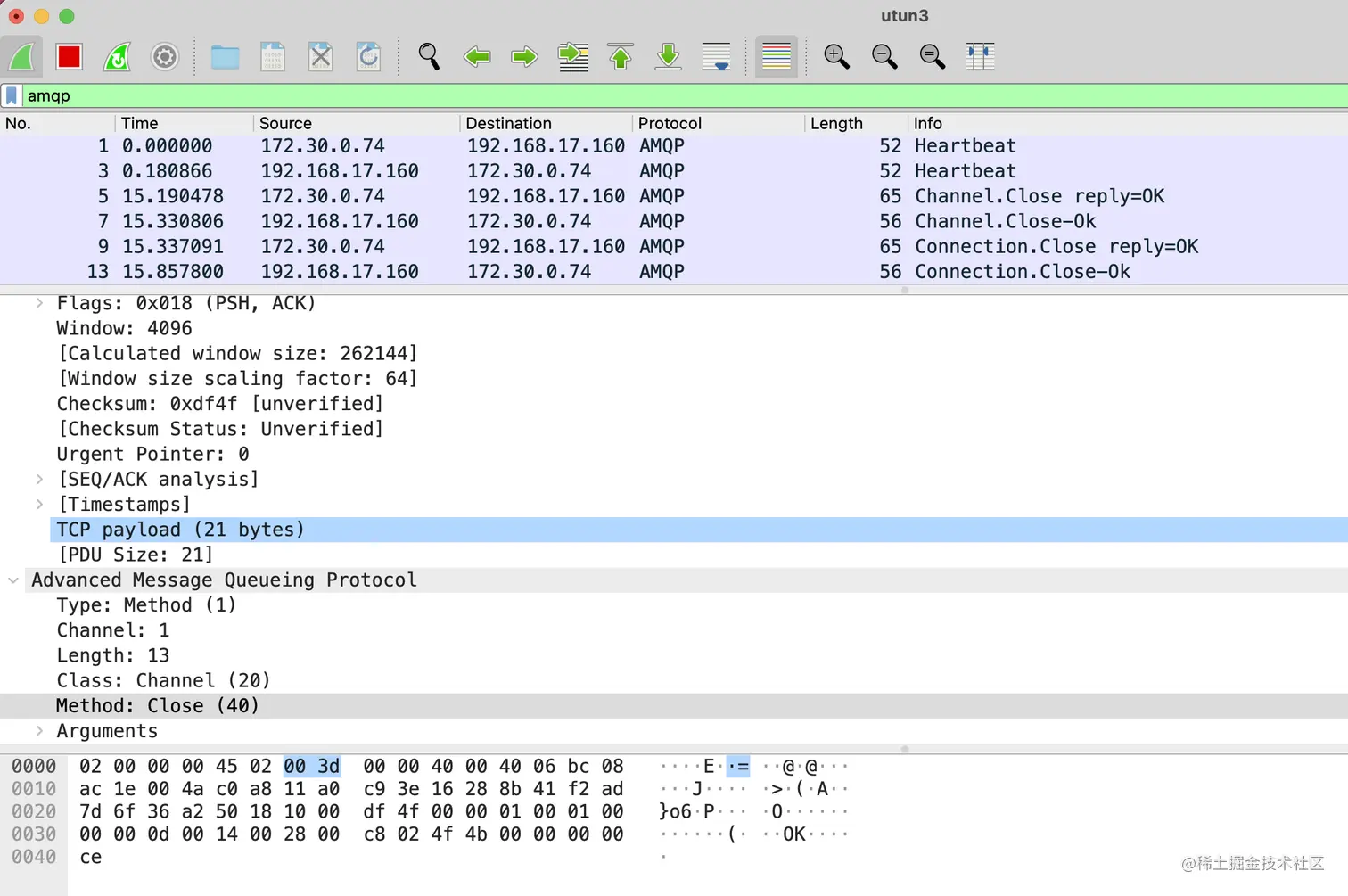
Task: Select Window size scaling factor field
Action: click(237, 378)
